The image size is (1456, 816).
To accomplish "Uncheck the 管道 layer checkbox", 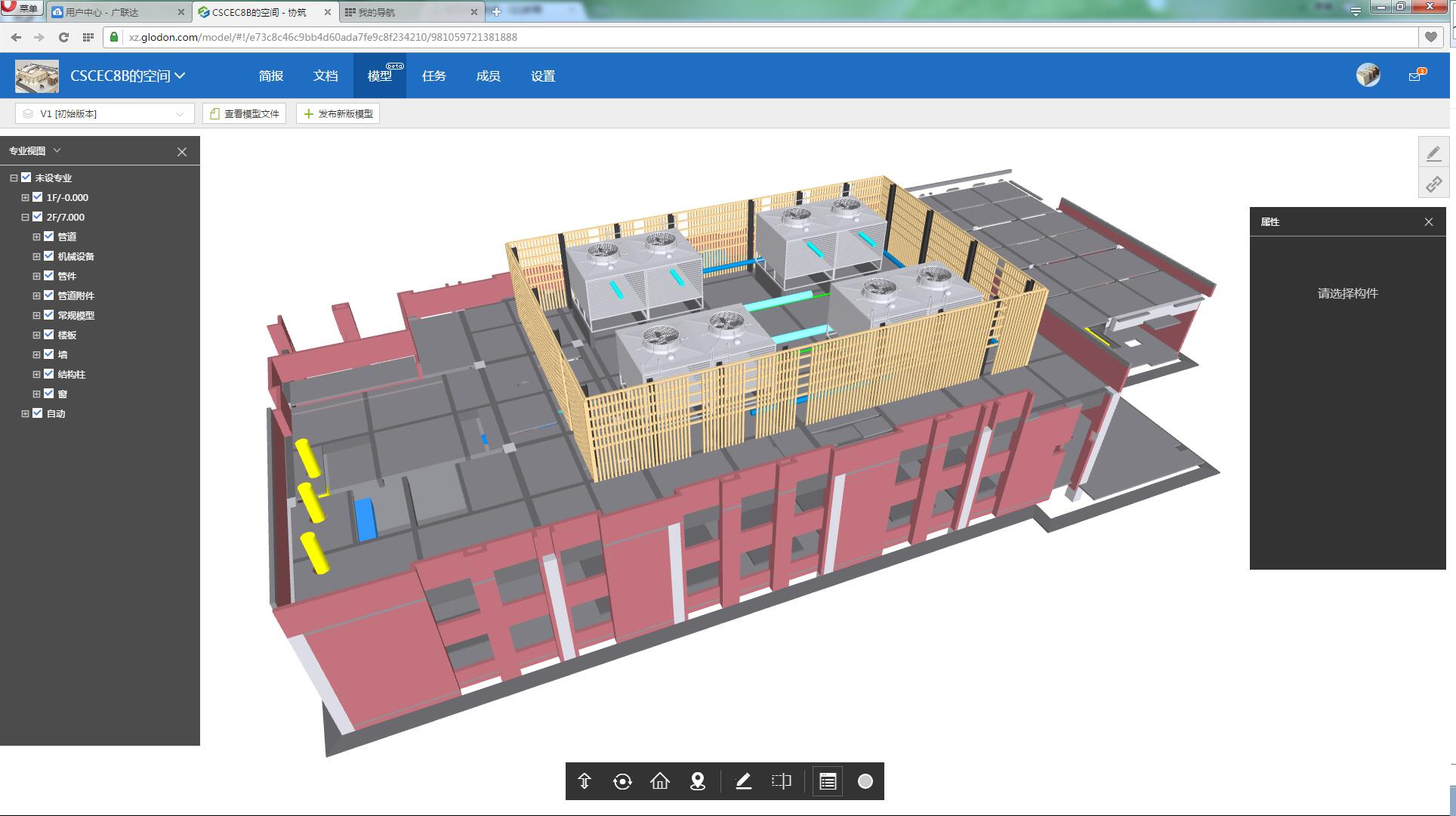I will click(49, 236).
